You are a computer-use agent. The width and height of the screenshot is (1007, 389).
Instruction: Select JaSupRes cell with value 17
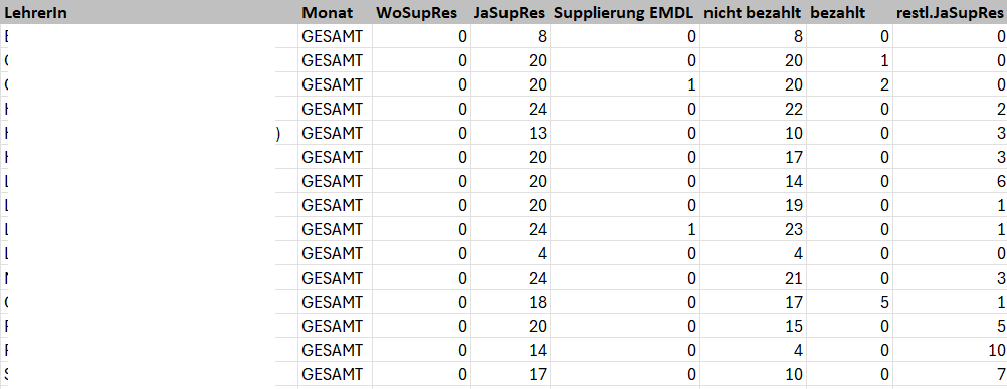point(510,374)
